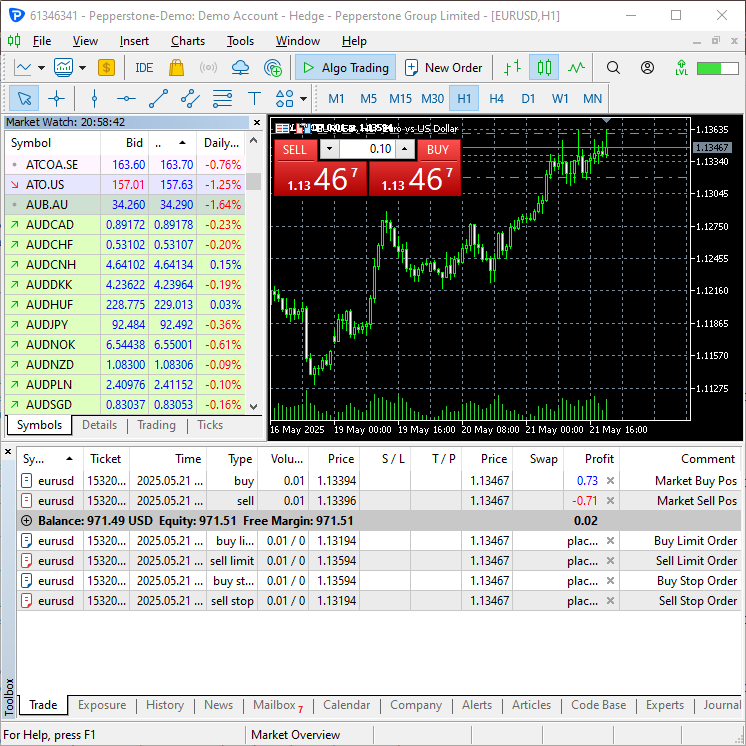Viewport: 746px width, 746px height.
Task: Open templates dropdown arrow
Action: 82,68
